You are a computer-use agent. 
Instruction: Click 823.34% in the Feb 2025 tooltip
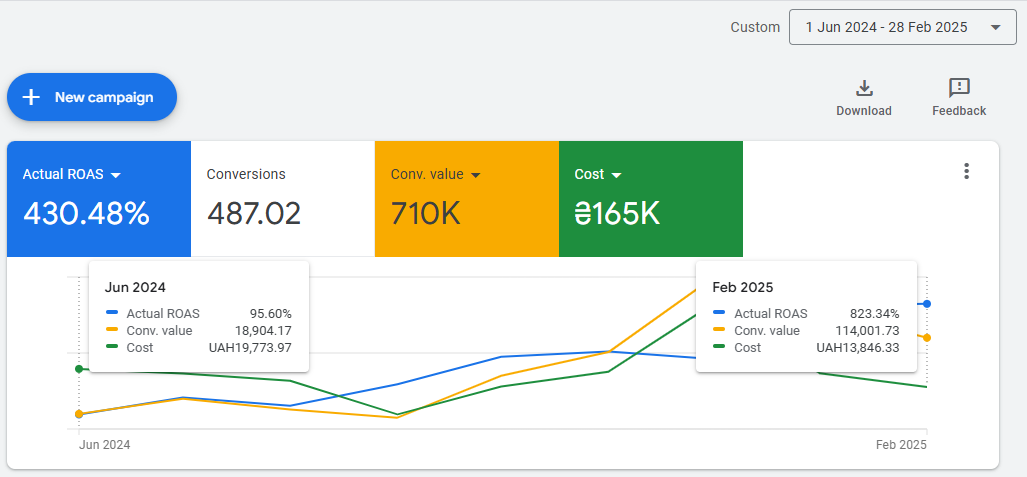pyautogui.click(x=874, y=314)
